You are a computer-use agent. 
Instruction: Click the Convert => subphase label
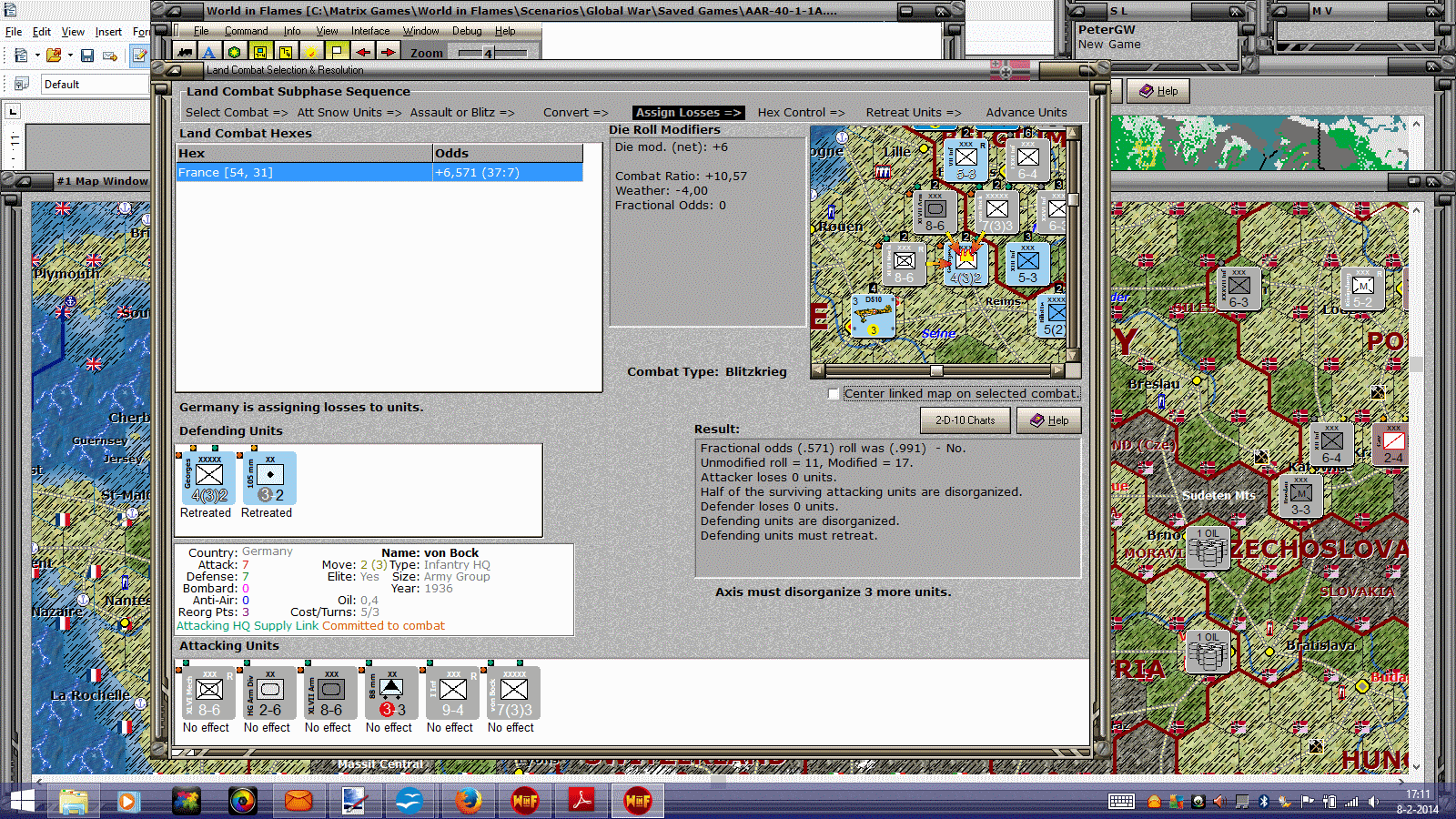coord(576,113)
